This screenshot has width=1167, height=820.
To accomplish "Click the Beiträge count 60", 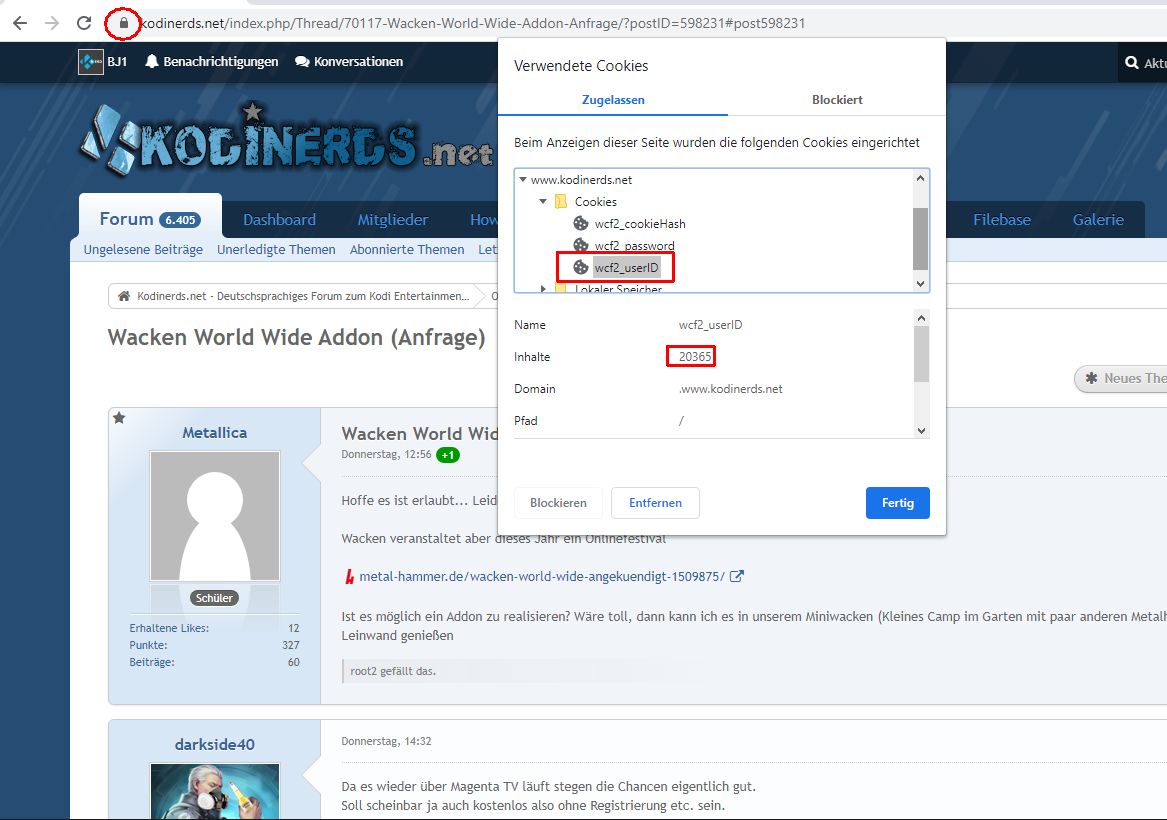I will click(294, 662).
